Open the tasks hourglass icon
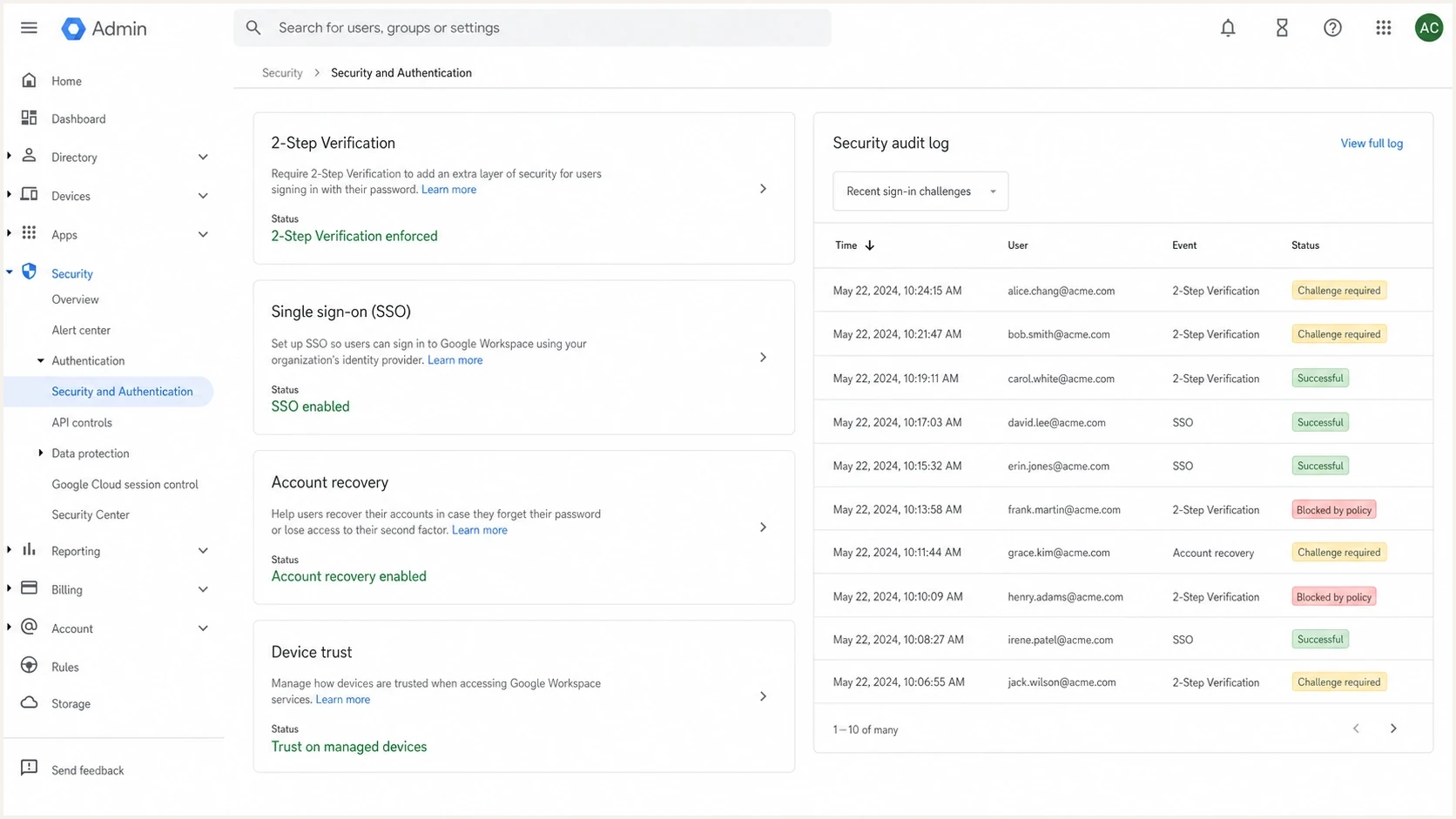Viewport: 1456px width, 819px height. (1282, 28)
